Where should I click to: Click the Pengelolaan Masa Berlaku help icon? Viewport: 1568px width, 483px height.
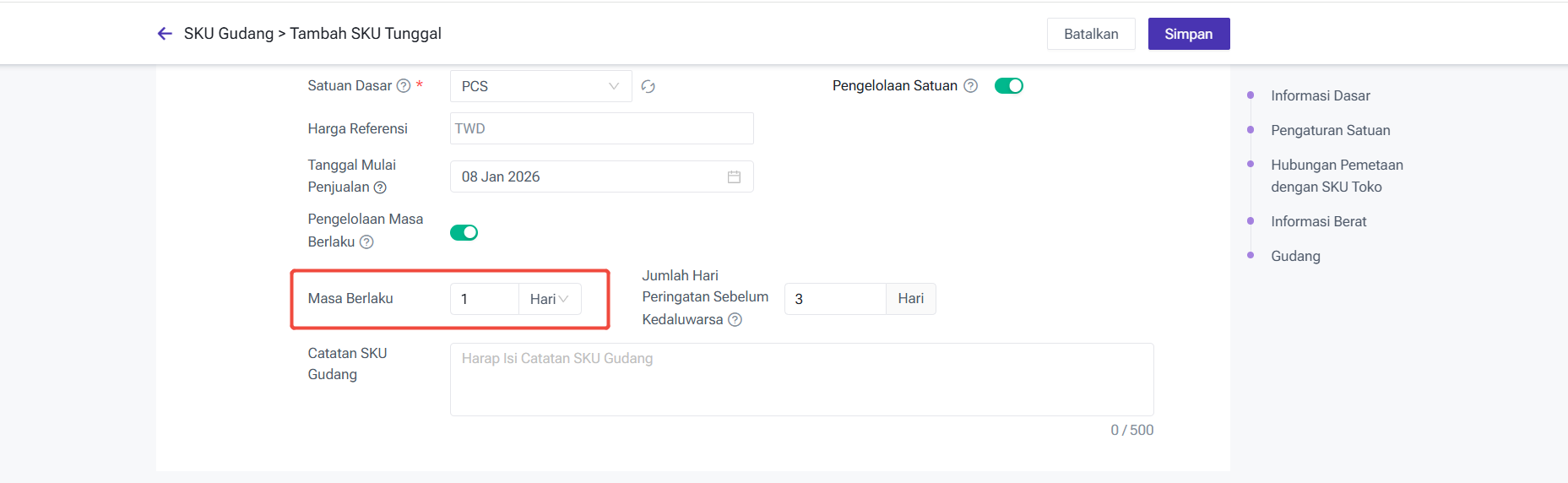pyautogui.click(x=366, y=242)
